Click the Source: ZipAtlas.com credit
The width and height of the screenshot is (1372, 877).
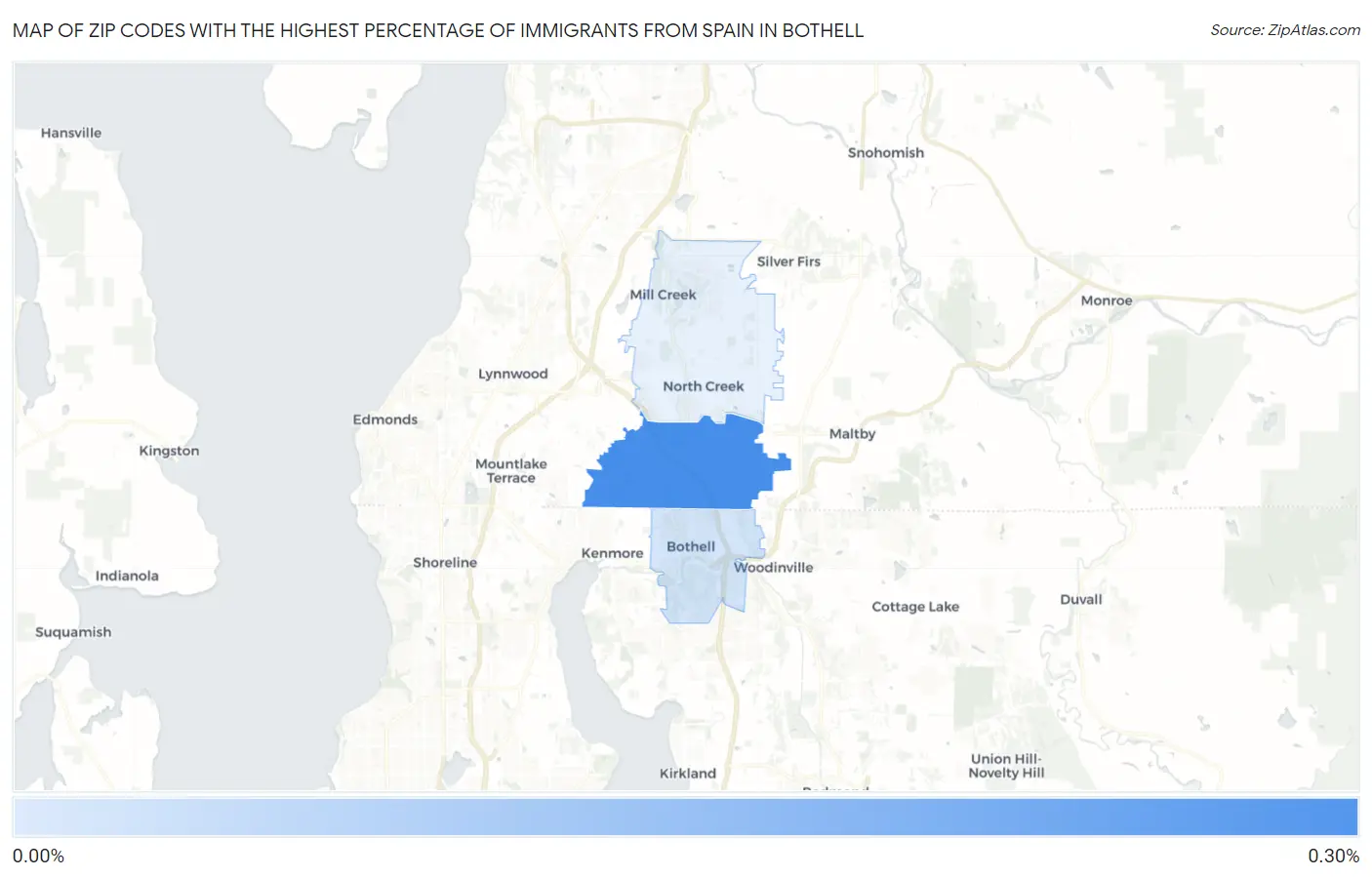pos(1285,30)
